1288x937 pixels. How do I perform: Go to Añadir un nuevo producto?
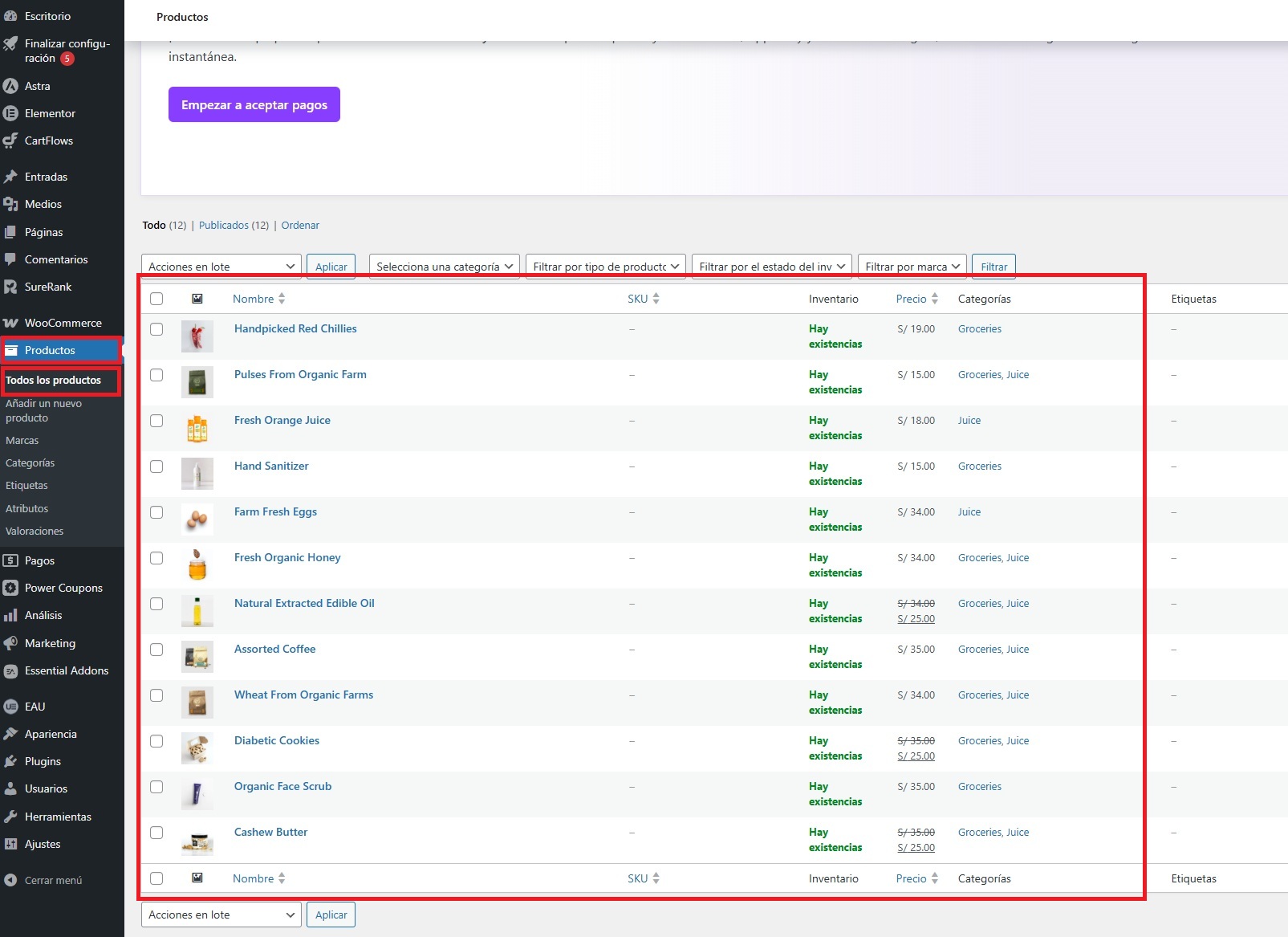coord(43,410)
